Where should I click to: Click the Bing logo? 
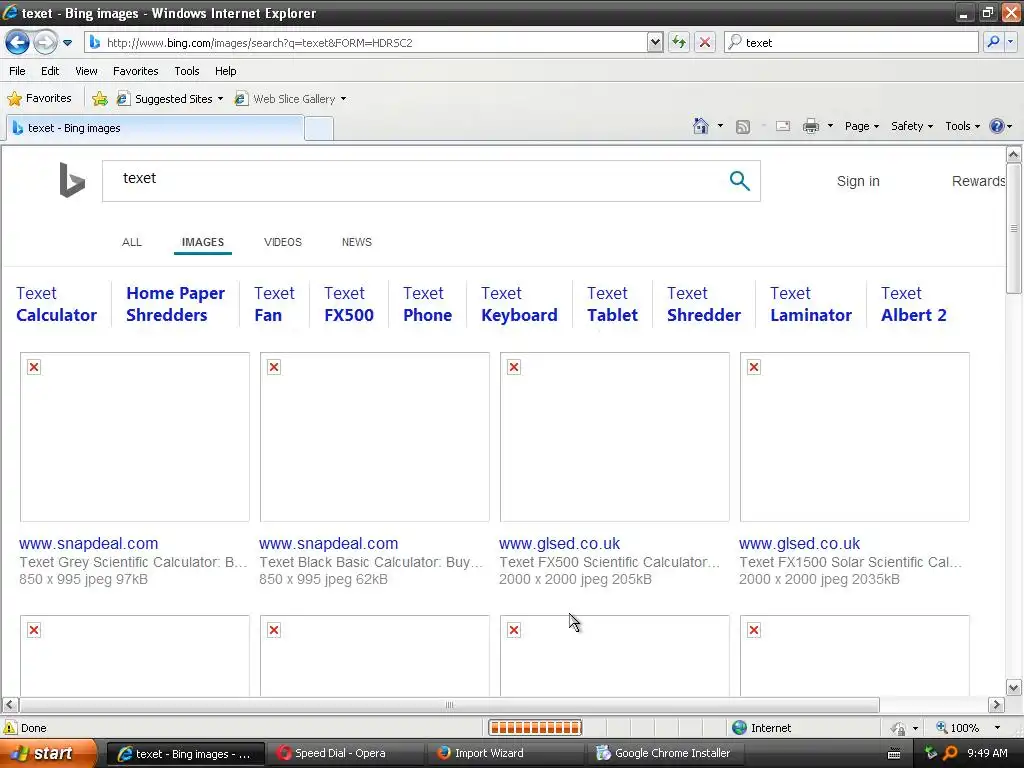[x=72, y=180]
